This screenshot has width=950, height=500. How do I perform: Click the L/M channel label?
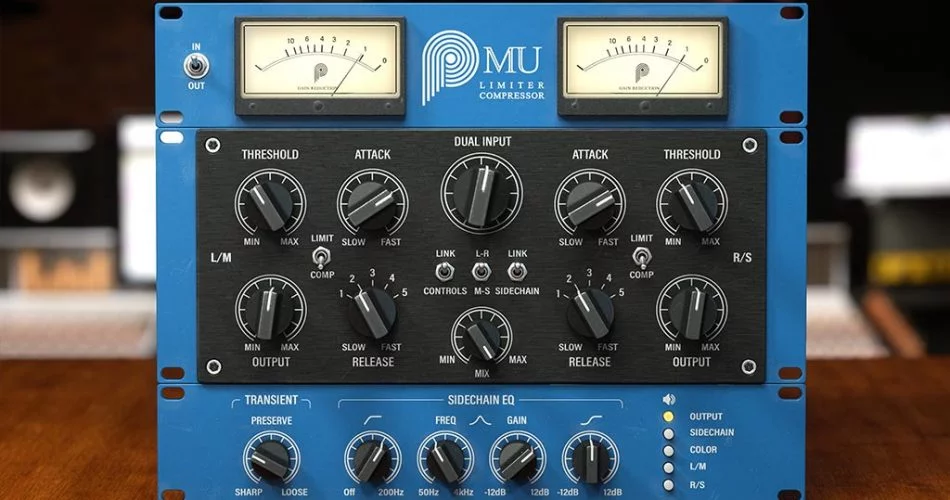point(221,258)
